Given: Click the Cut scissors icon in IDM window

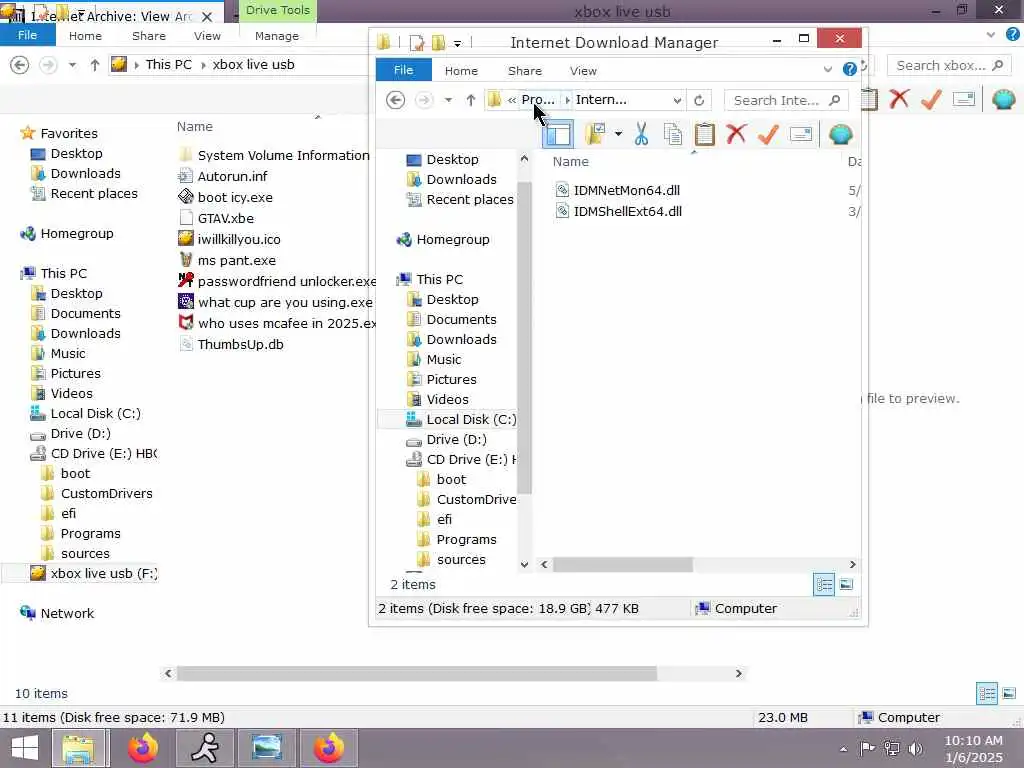Looking at the screenshot, I should [641, 135].
